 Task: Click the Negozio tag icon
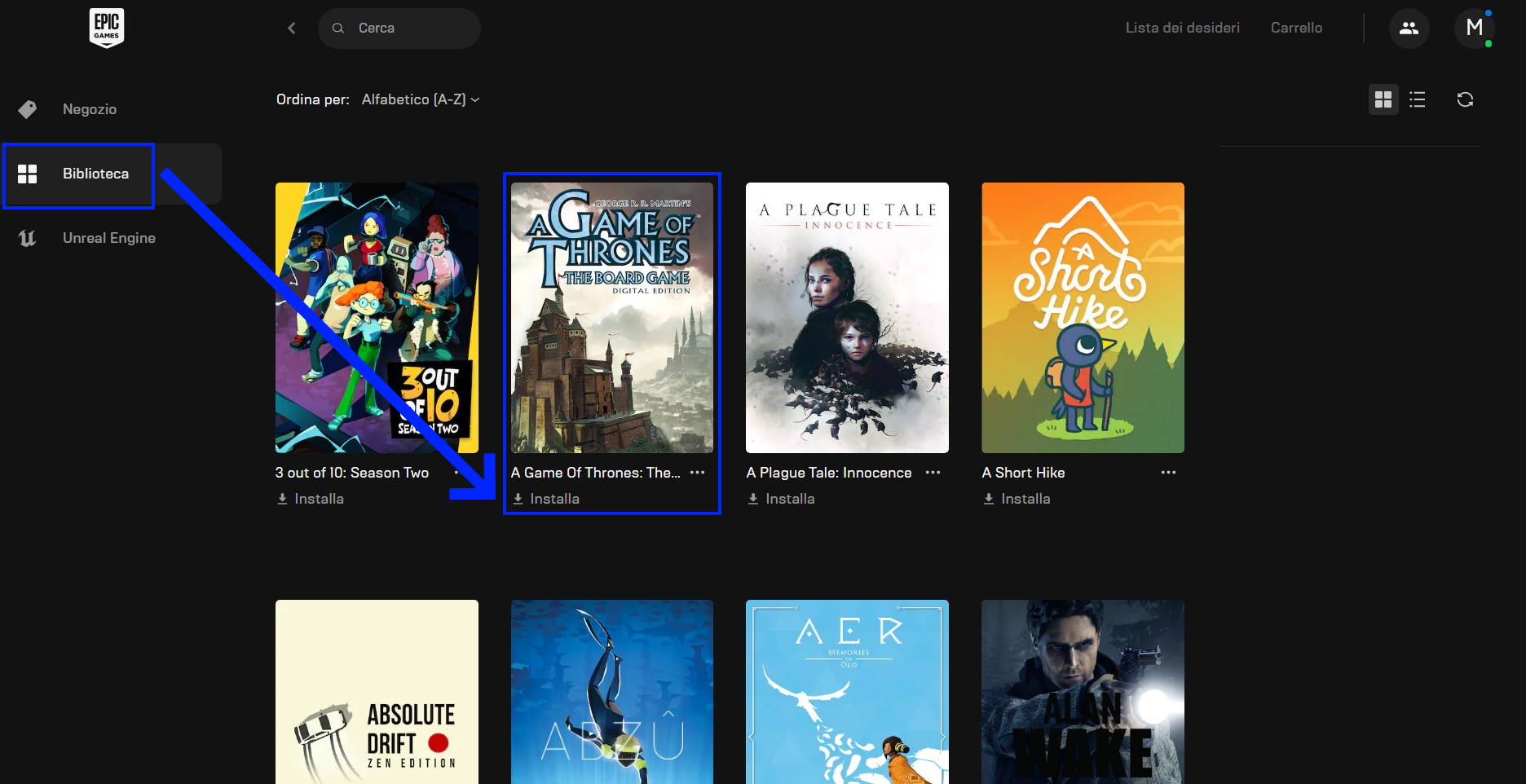coord(28,109)
